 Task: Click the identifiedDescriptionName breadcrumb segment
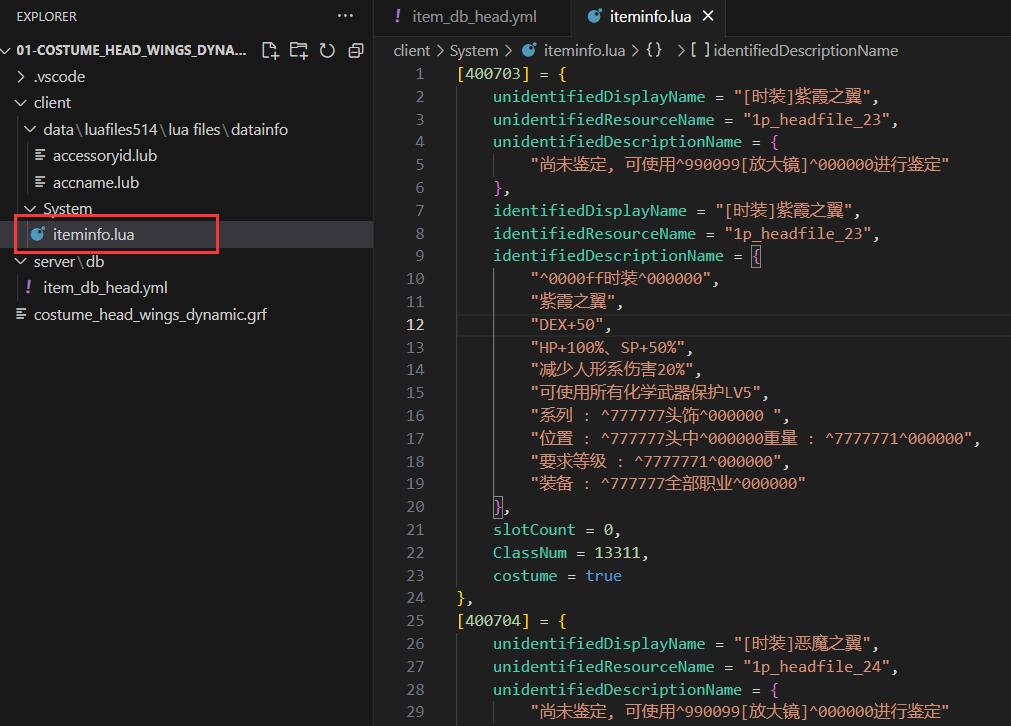tap(805, 50)
